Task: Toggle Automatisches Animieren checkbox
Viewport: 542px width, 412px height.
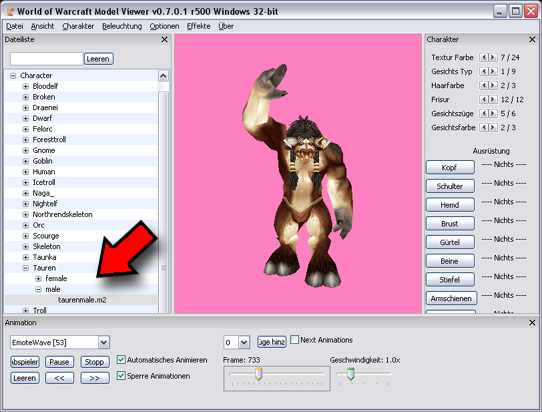Action: pos(121,360)
